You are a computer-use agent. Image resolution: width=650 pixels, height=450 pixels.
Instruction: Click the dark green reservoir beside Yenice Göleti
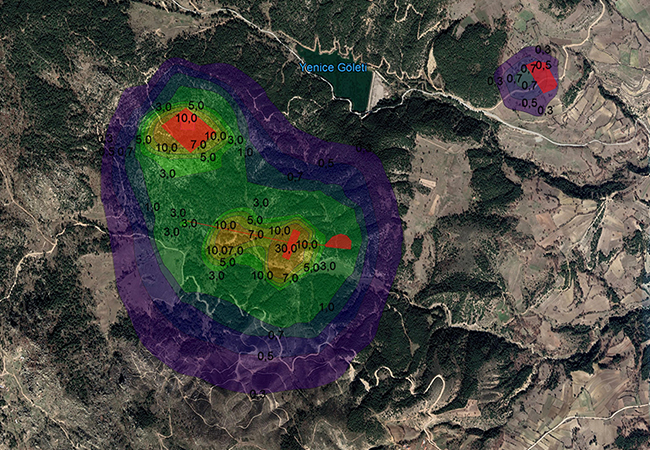point(350,88)
